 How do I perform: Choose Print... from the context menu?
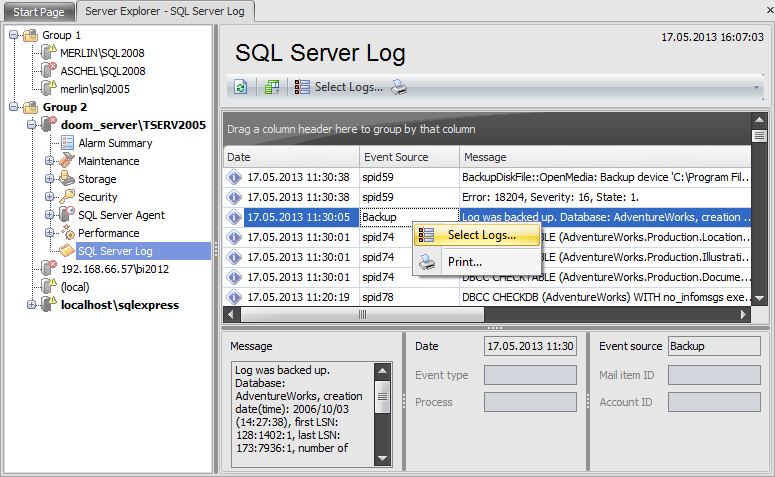click(464, 261)
